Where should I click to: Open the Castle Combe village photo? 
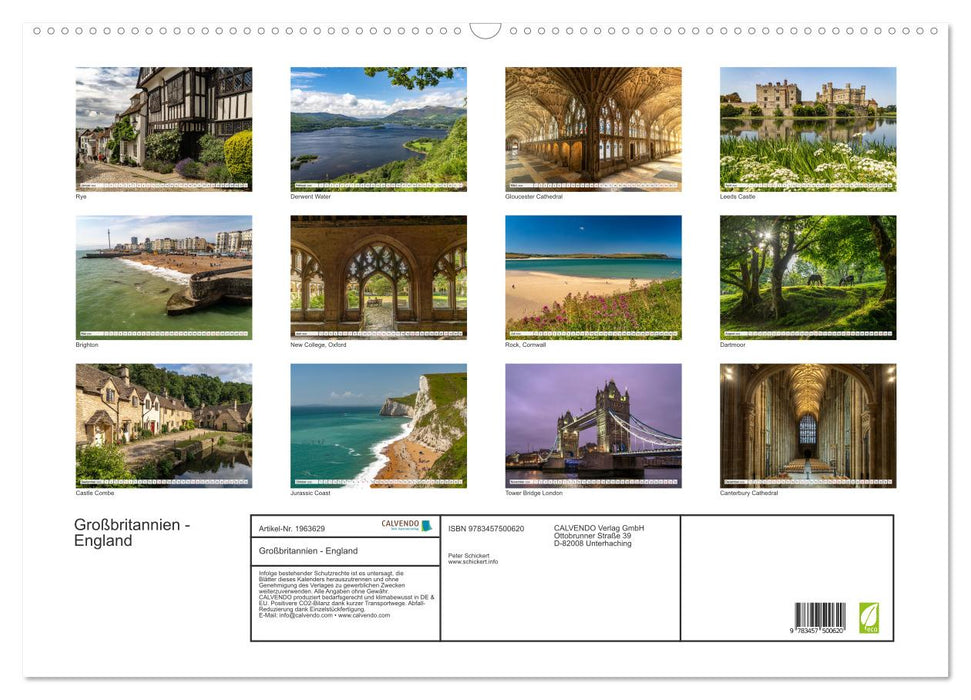point(164,425)
